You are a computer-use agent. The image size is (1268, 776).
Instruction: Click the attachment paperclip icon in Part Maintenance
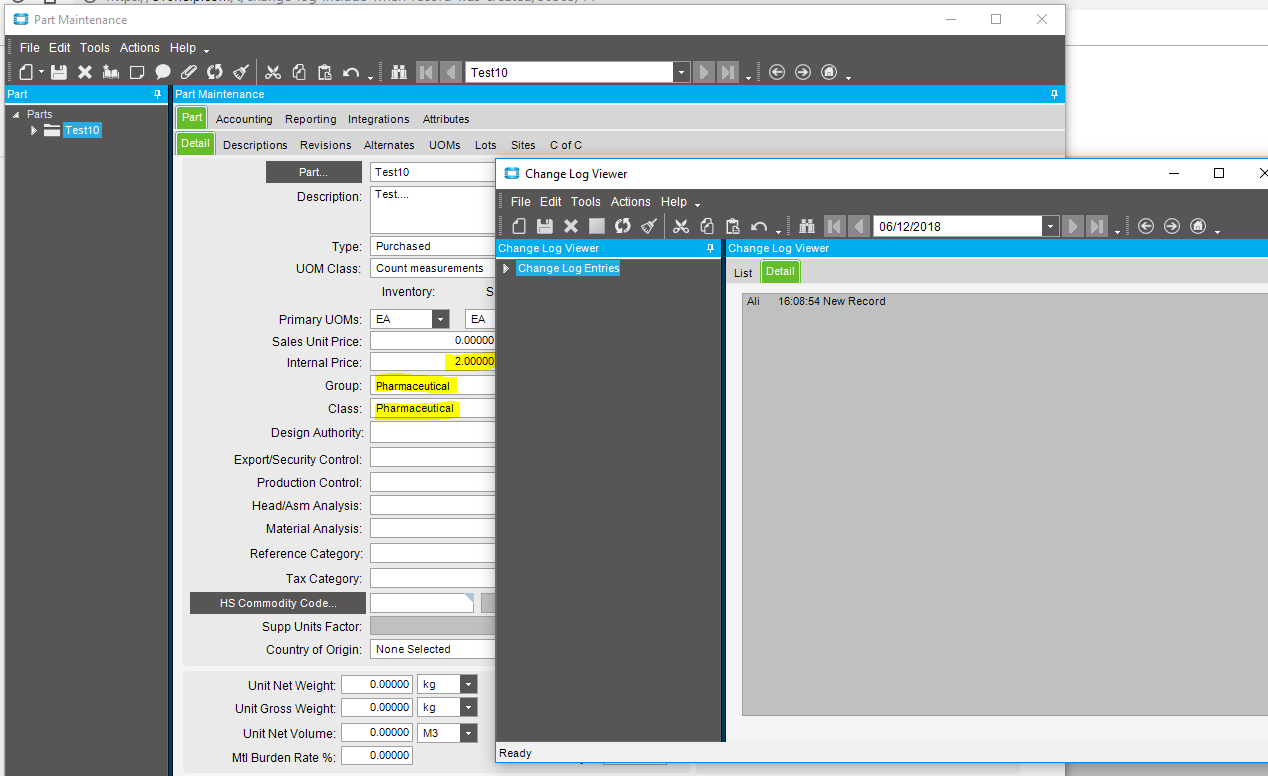click(x=189, y=72)
